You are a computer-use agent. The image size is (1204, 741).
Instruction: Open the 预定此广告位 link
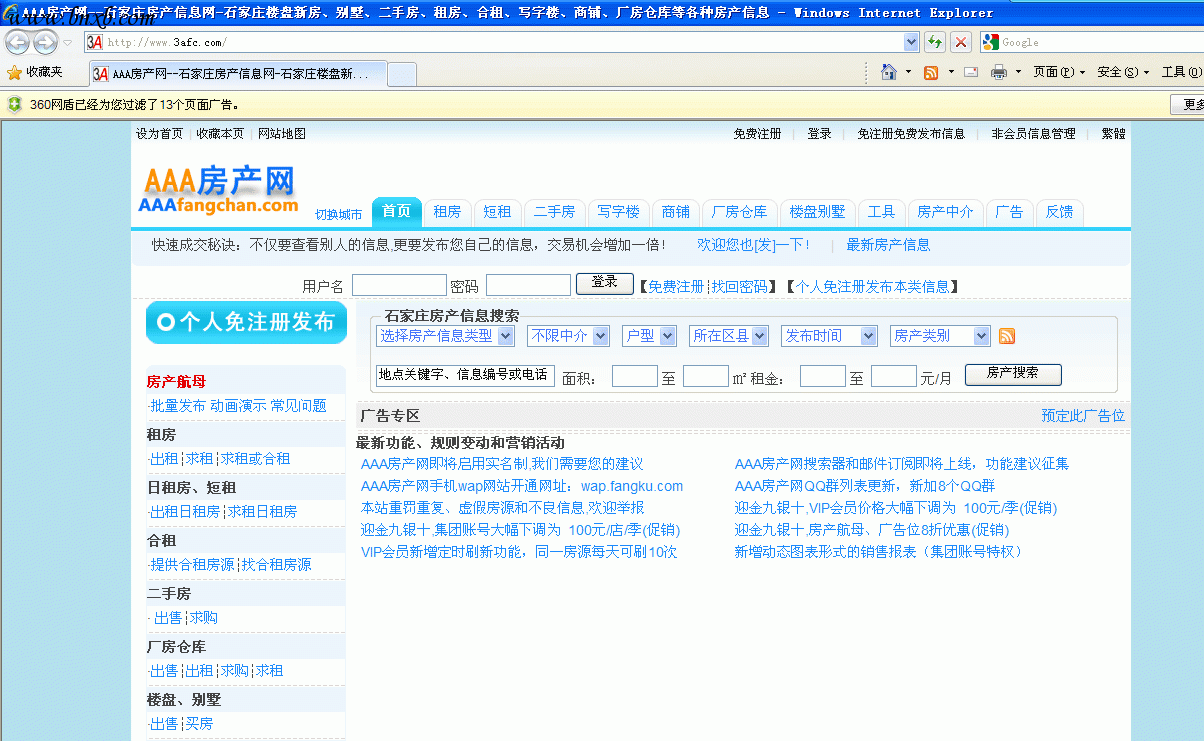click(1082, 416)
